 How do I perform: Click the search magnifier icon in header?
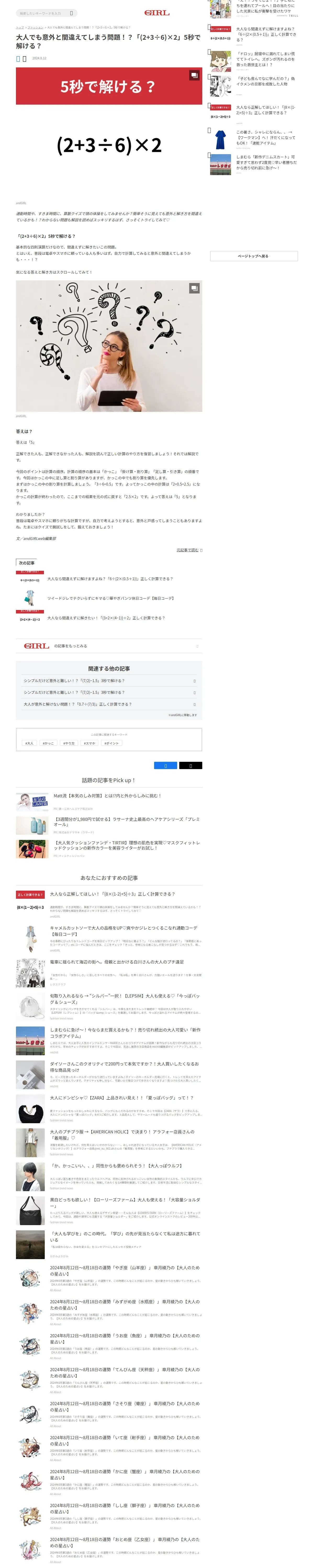pyautogui.click(x=71, y=13)
